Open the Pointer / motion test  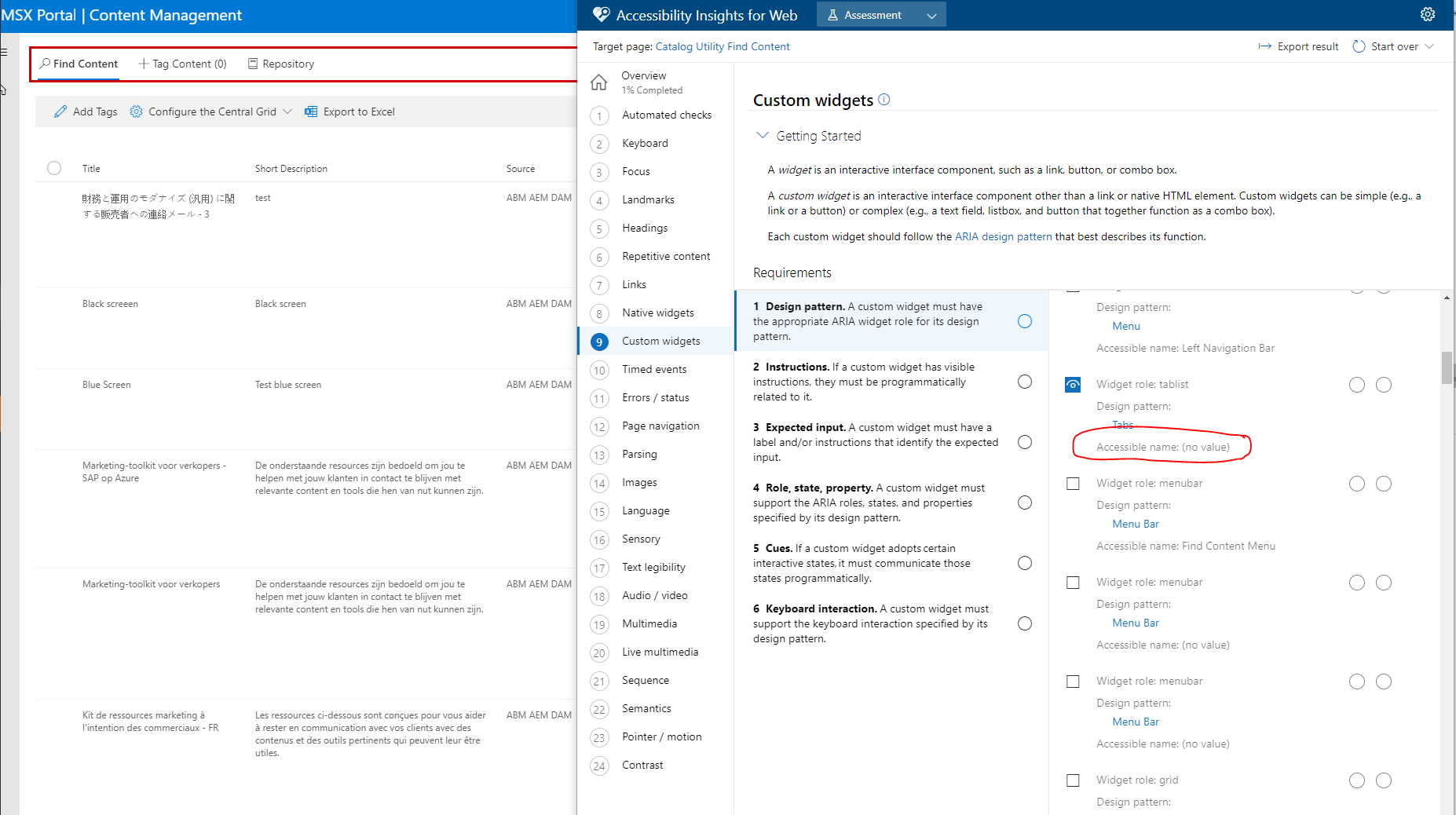662,736
